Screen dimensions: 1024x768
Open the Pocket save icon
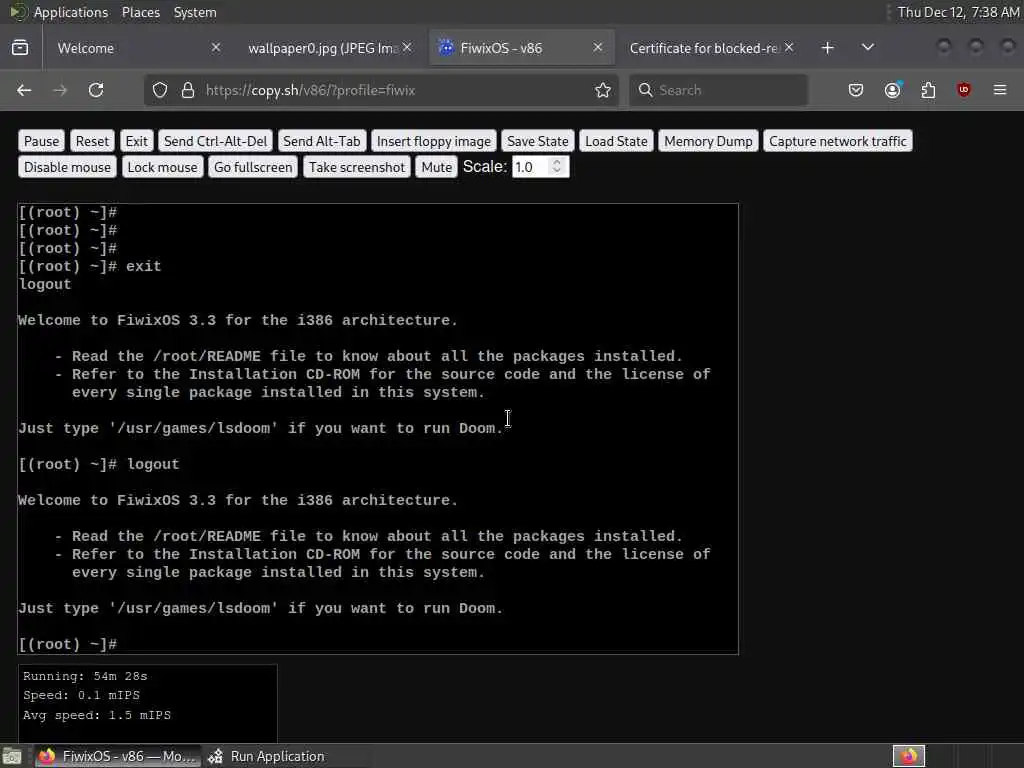click(856, 90)
